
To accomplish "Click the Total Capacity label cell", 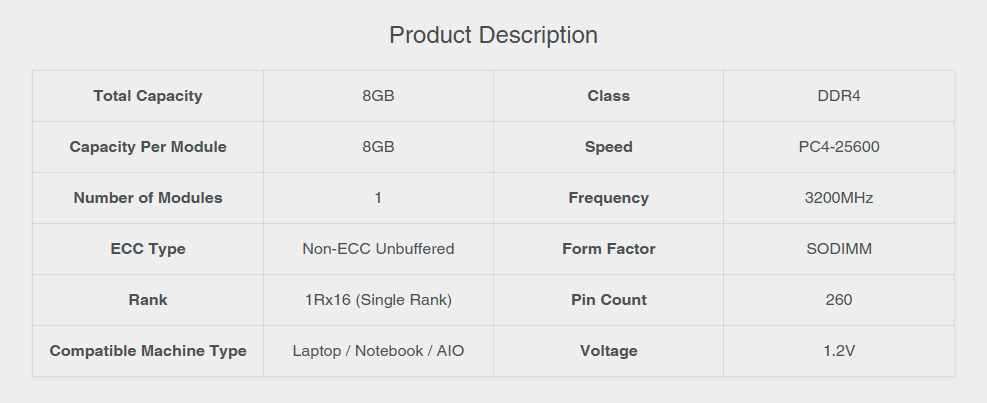I will click(x=148, y=96).
